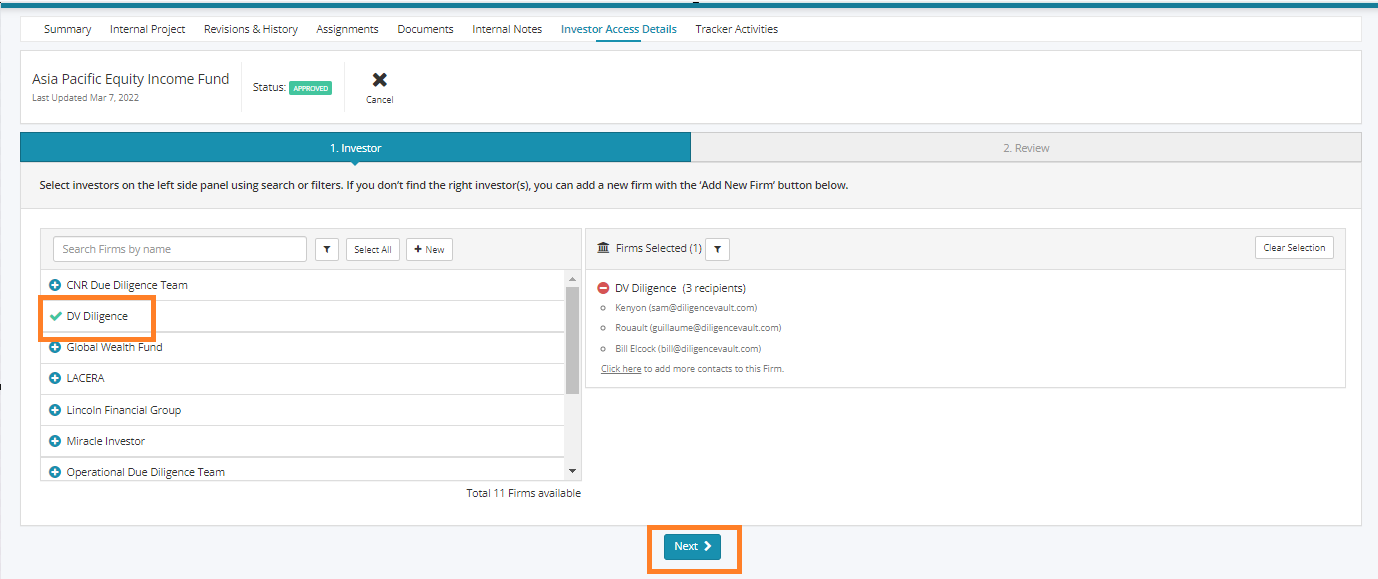Click 'Last Updated Mar 7, 2022' text
Viewport: 1378px width, 579px height.
(x=86, y=98)
